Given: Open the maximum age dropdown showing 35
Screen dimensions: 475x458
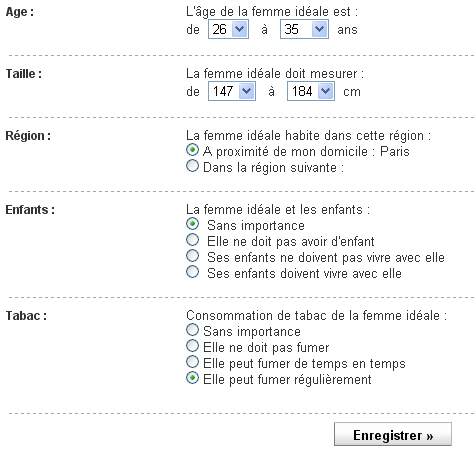Looking at the screenshot, I should pyautogui.click(x=304, y=29).
